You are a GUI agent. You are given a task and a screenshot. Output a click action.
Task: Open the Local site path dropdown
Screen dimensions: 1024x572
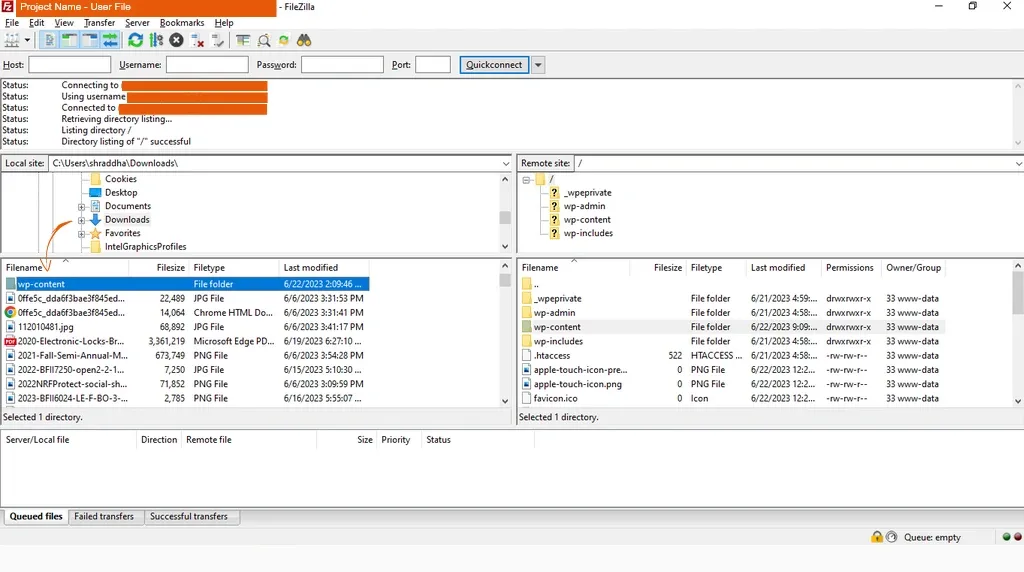point(505,163)
